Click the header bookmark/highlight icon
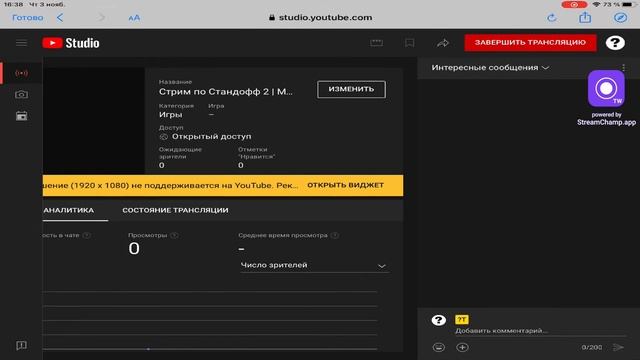 [409, 43]
